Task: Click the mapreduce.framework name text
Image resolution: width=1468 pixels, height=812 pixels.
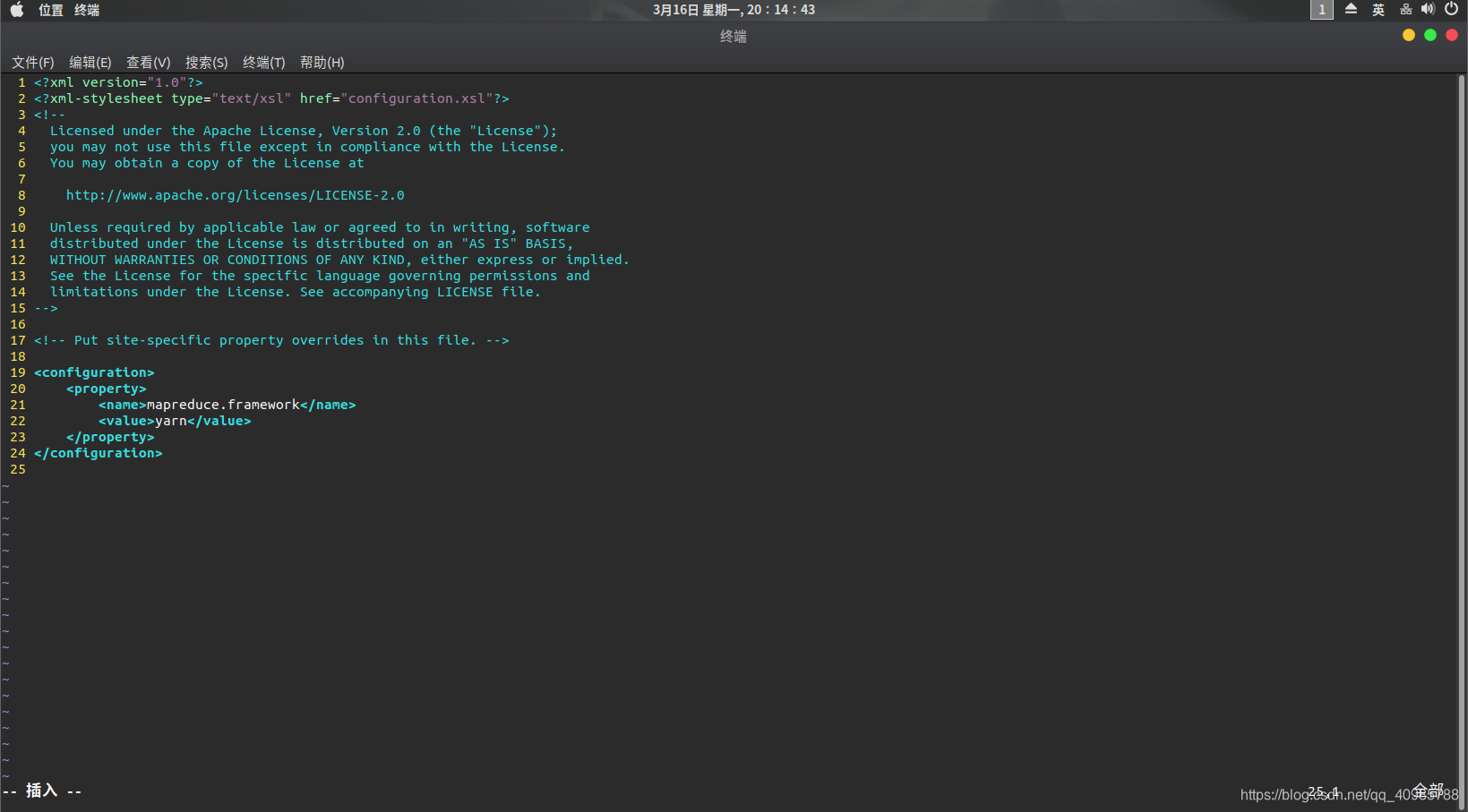Action: tap(223, 405)
